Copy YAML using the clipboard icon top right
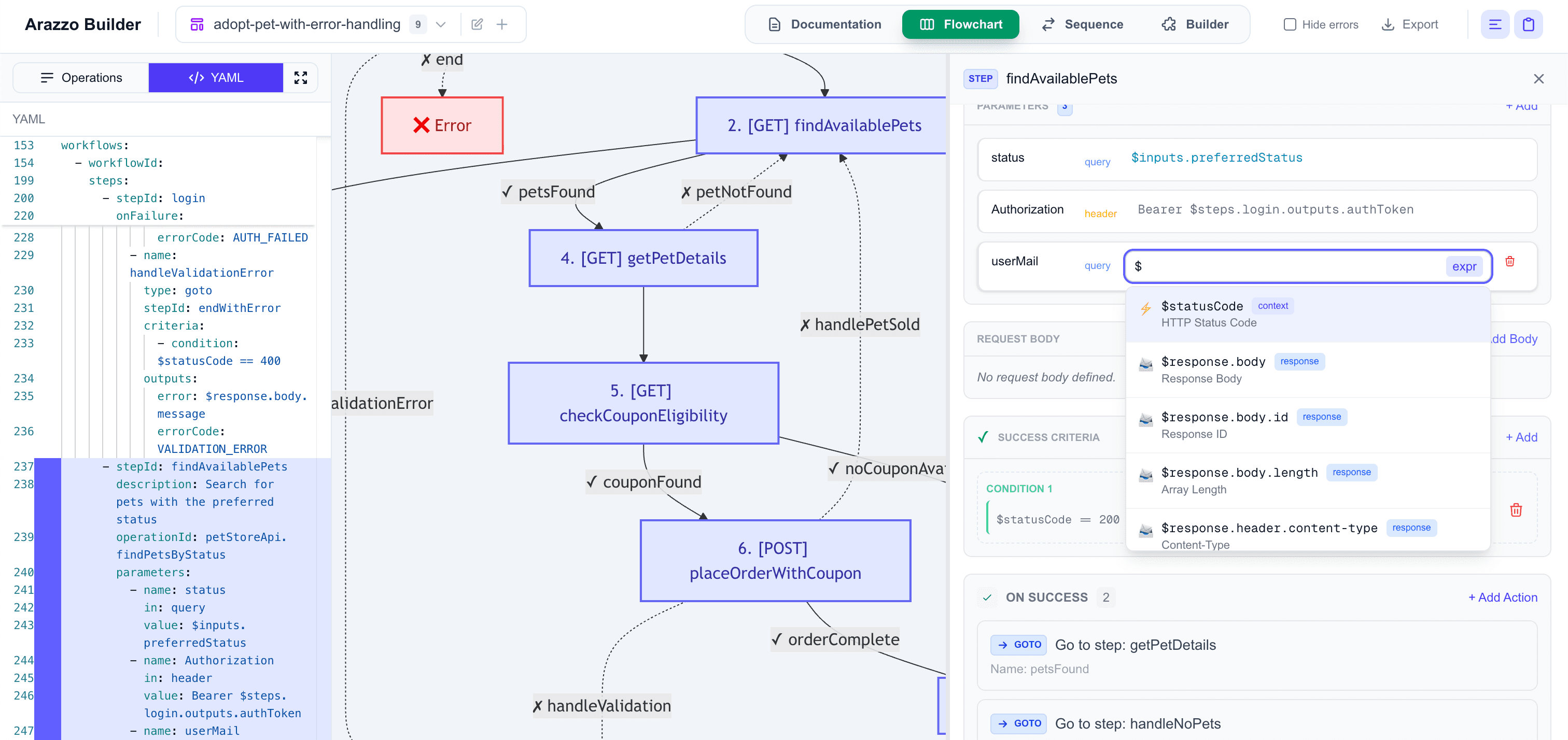 1529,24
